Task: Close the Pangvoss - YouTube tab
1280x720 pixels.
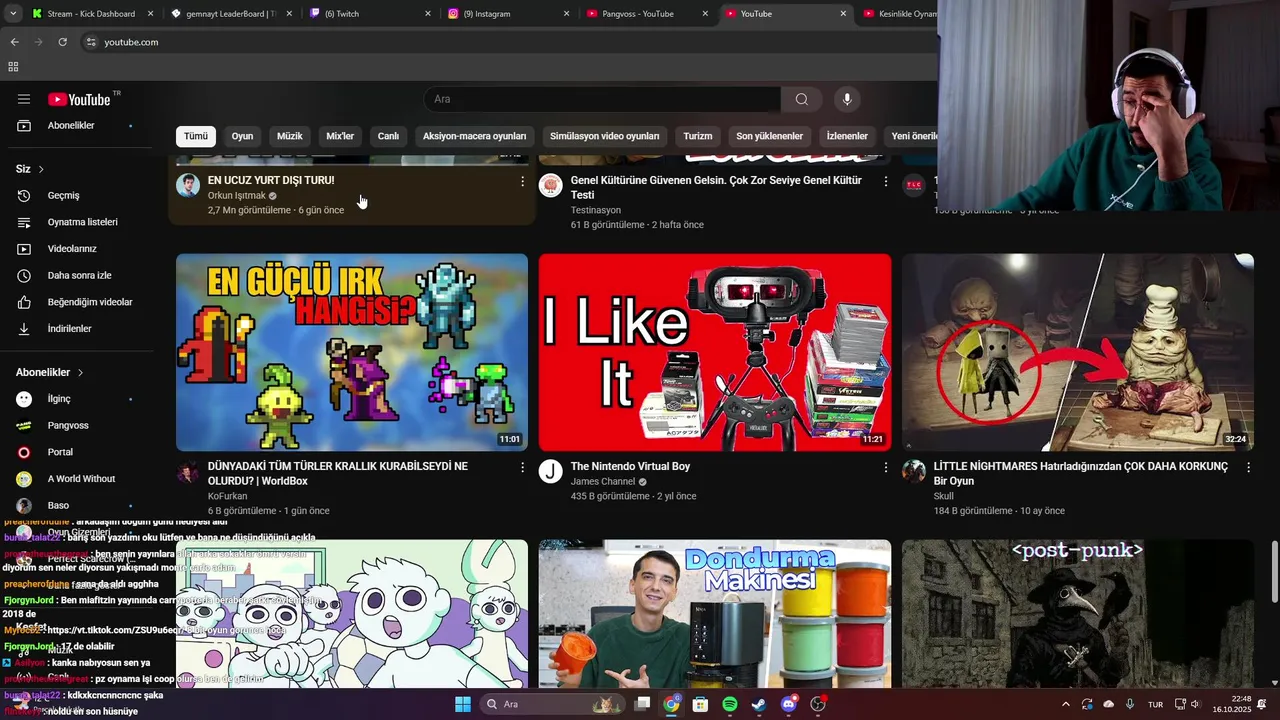Action: 705,14
